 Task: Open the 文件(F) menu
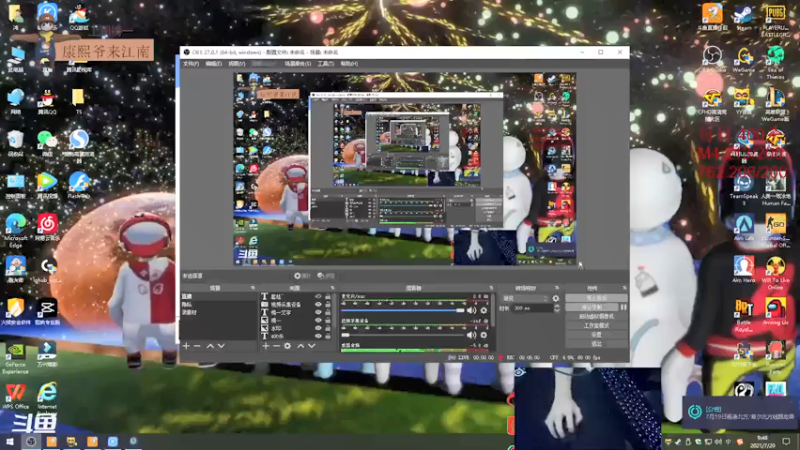pos(191,64)
